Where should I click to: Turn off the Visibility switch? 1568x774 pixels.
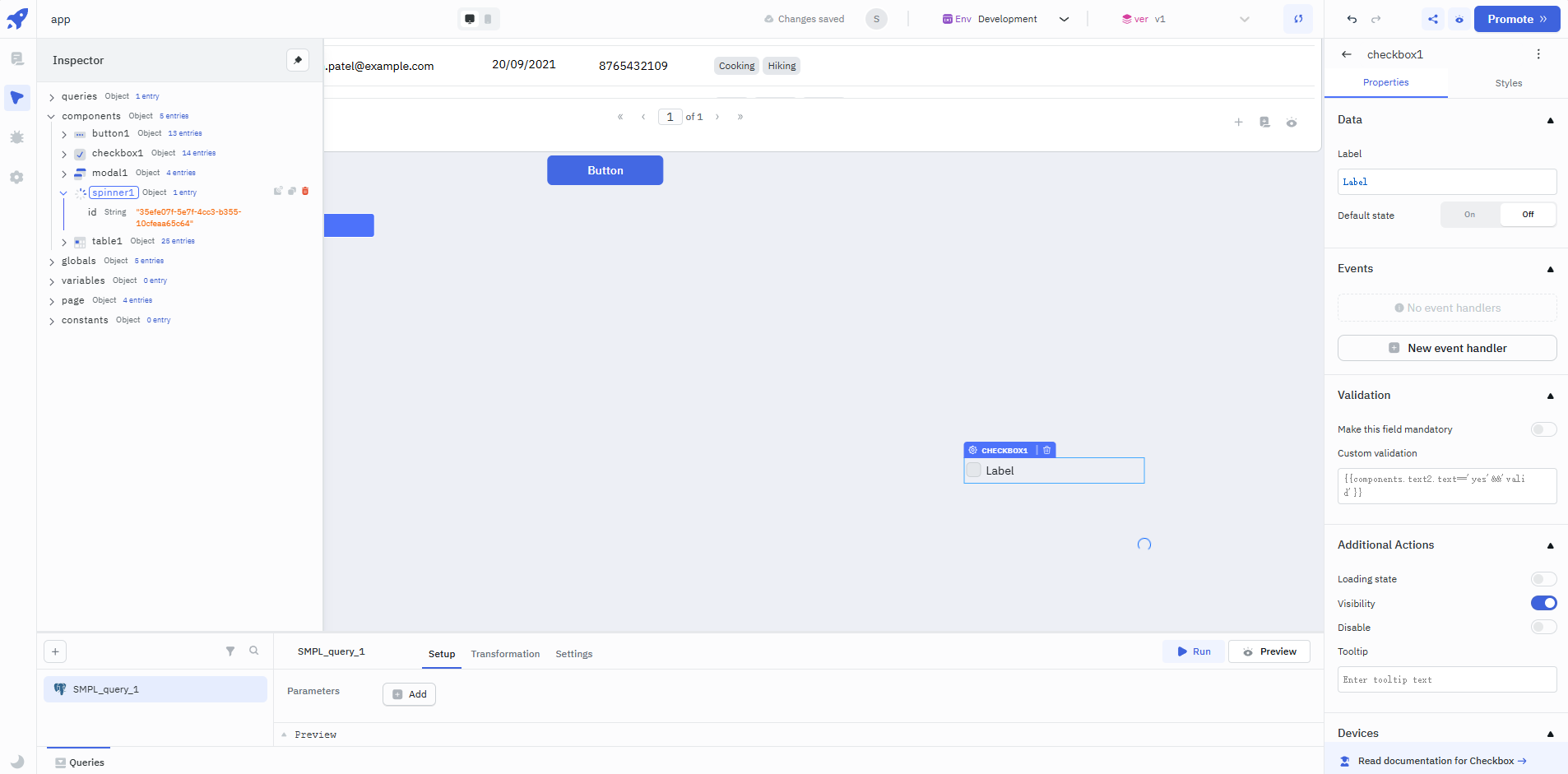pyautogui.click(x=1543, y=603)
